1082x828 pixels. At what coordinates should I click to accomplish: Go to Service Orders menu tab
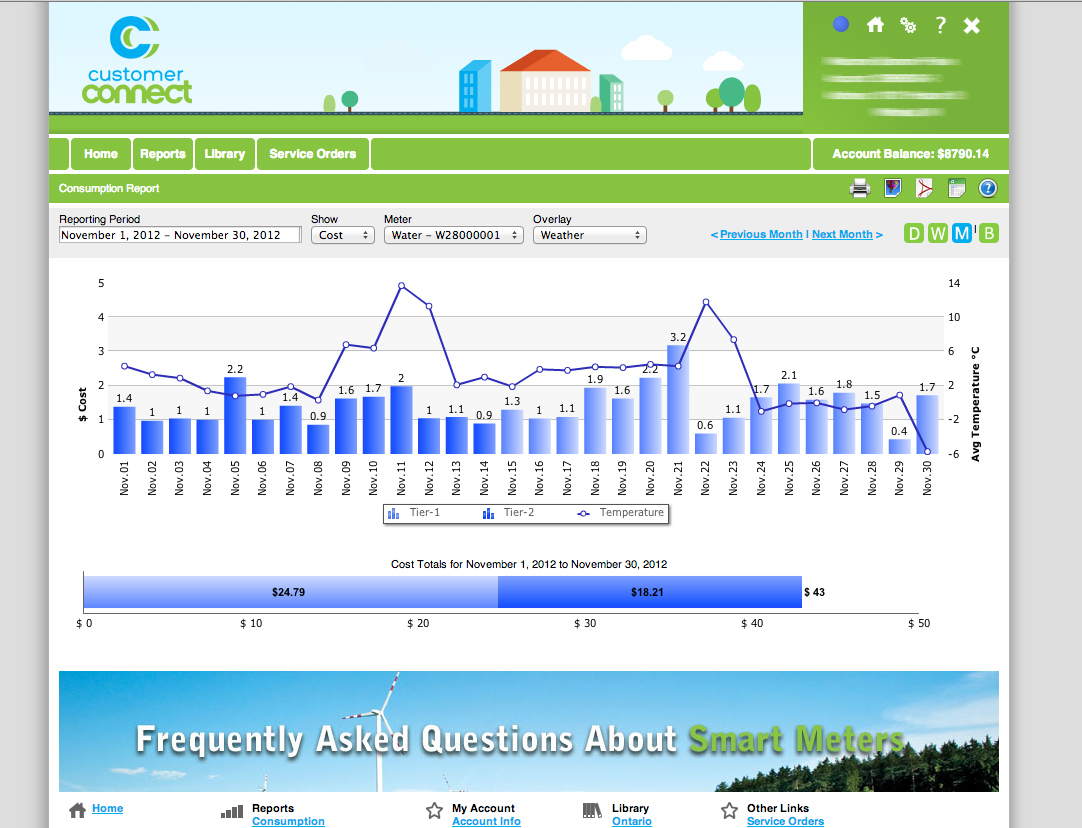[312, 154]
